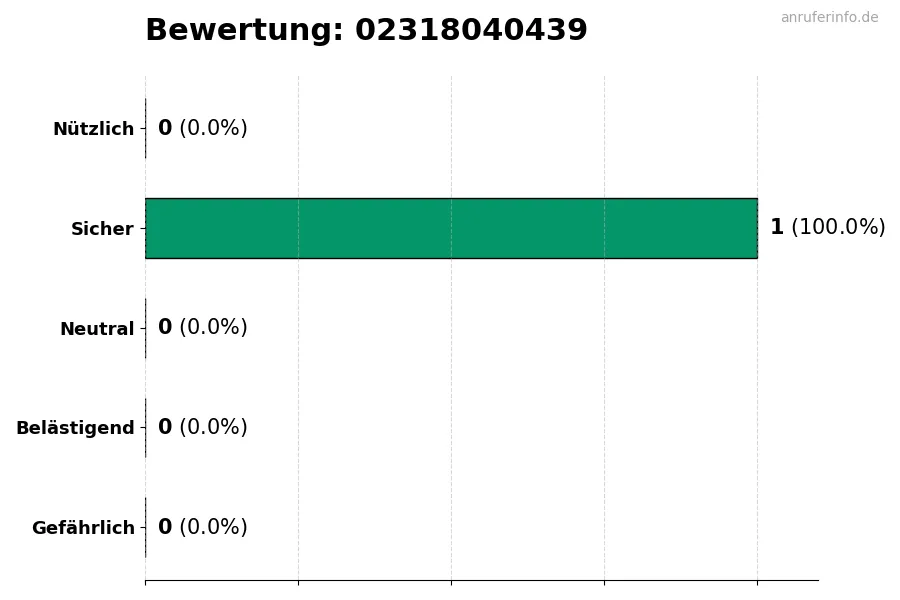This screenshot has height=600, width=900.
Task: Pick the Gefährlich category label
Action: (x=83, y=528)
